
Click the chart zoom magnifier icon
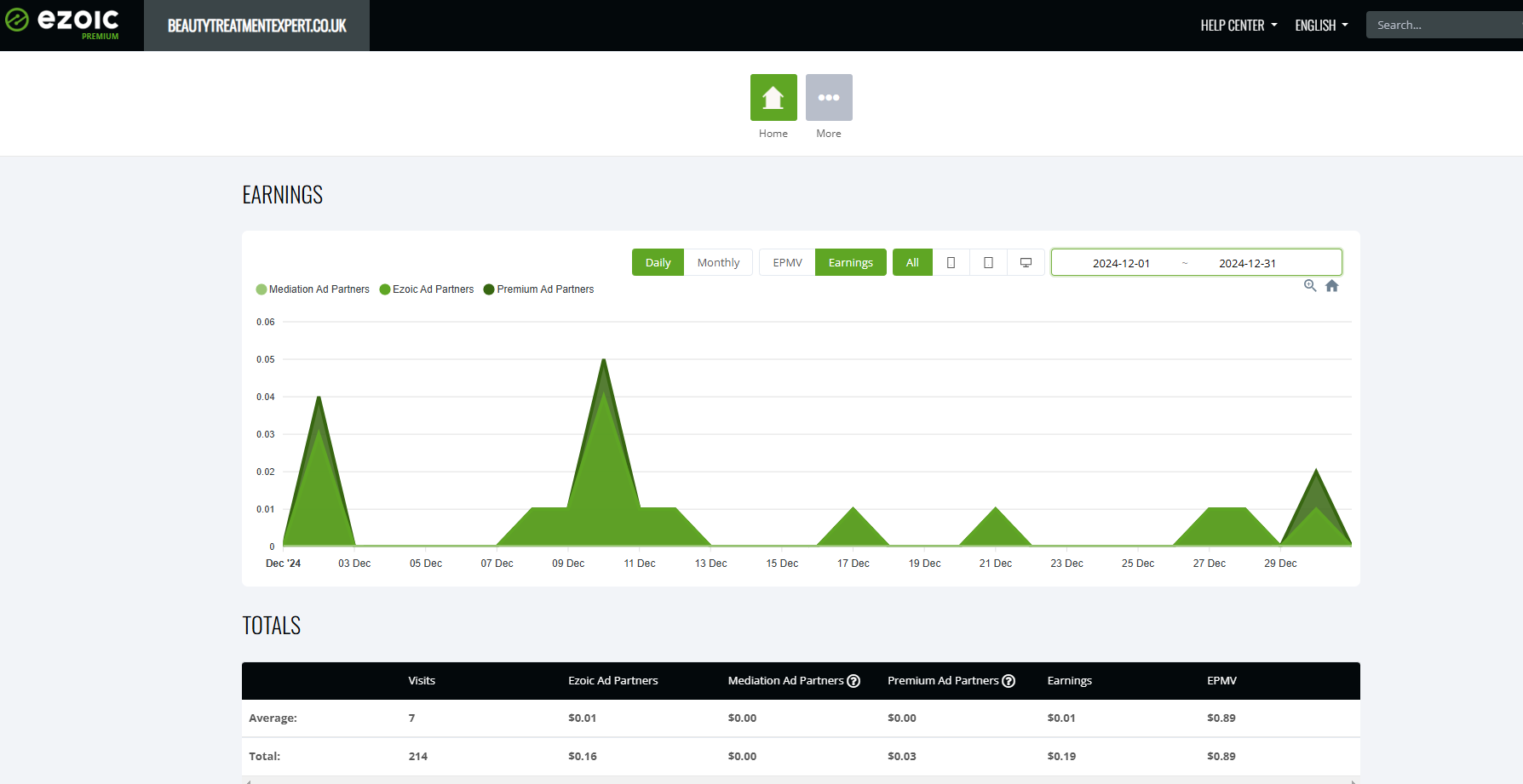point(1310,286)
